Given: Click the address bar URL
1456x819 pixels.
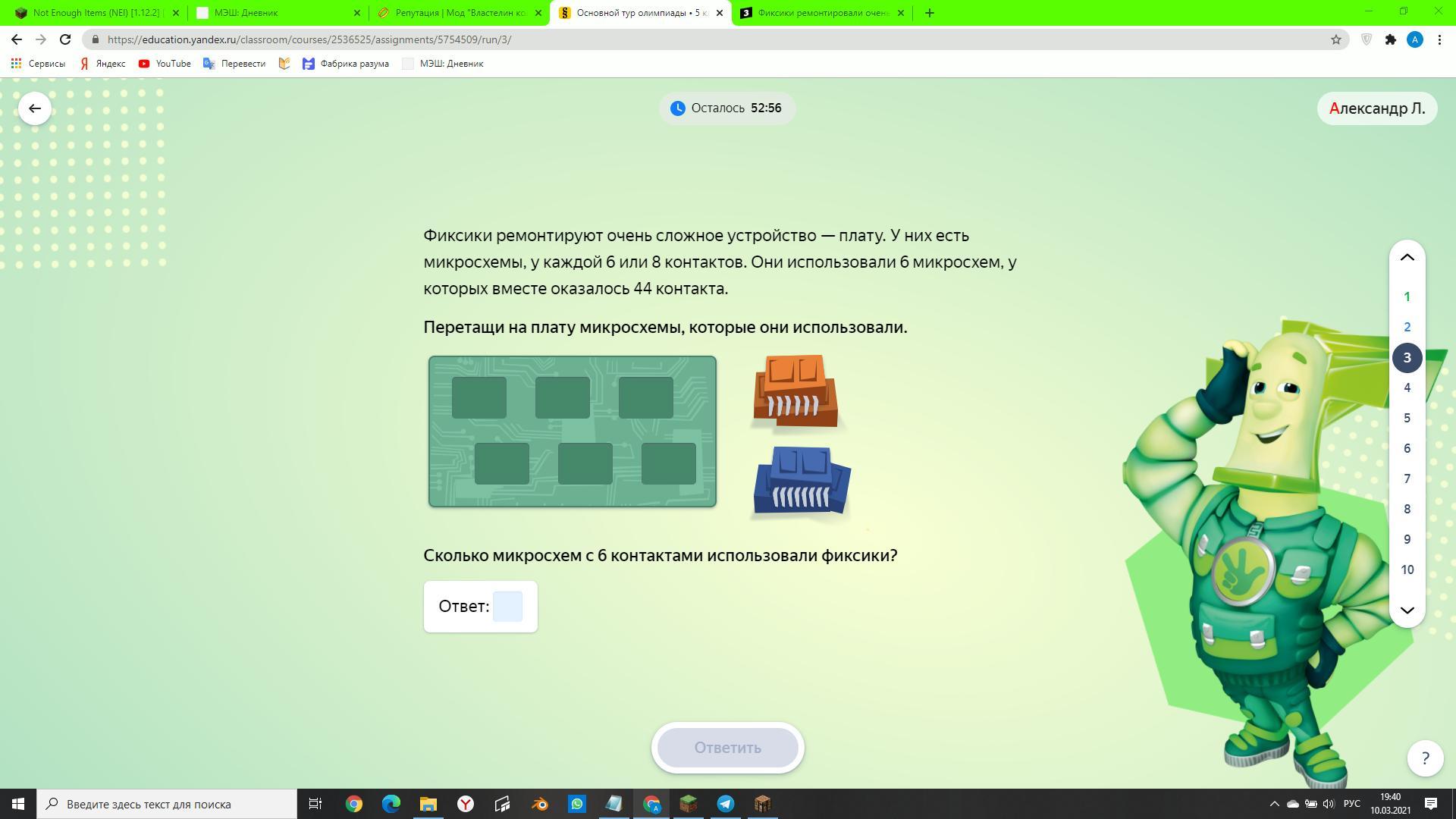Looking at the screenshot, I should [x=309, y=39].
